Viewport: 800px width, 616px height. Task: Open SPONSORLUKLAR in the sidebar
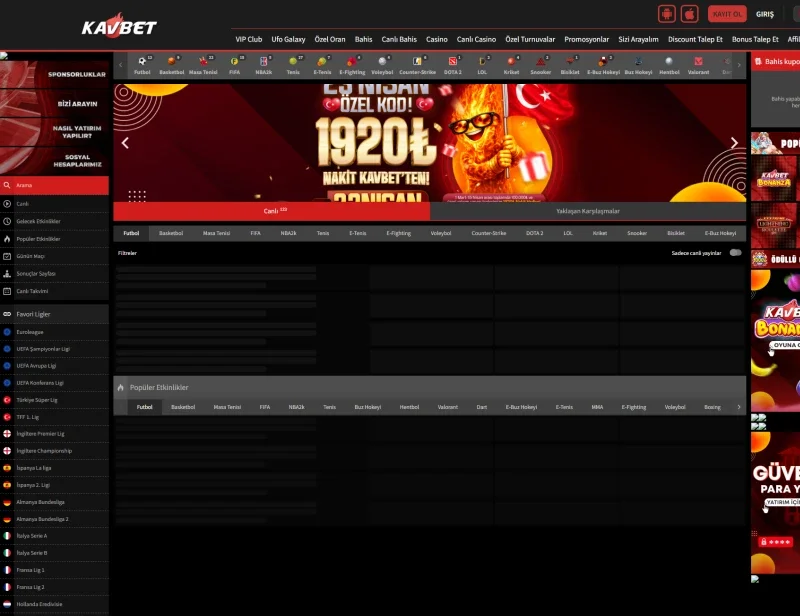(55, 75)
